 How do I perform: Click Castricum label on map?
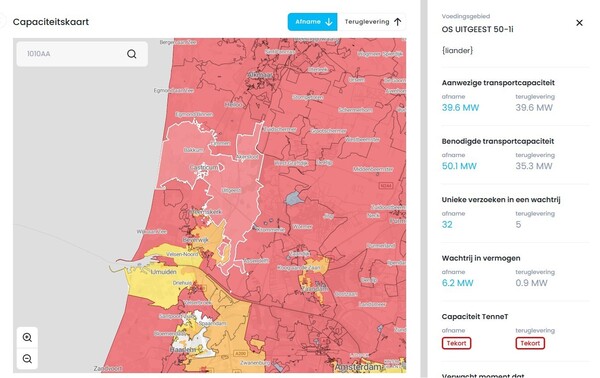coord(204,168)
